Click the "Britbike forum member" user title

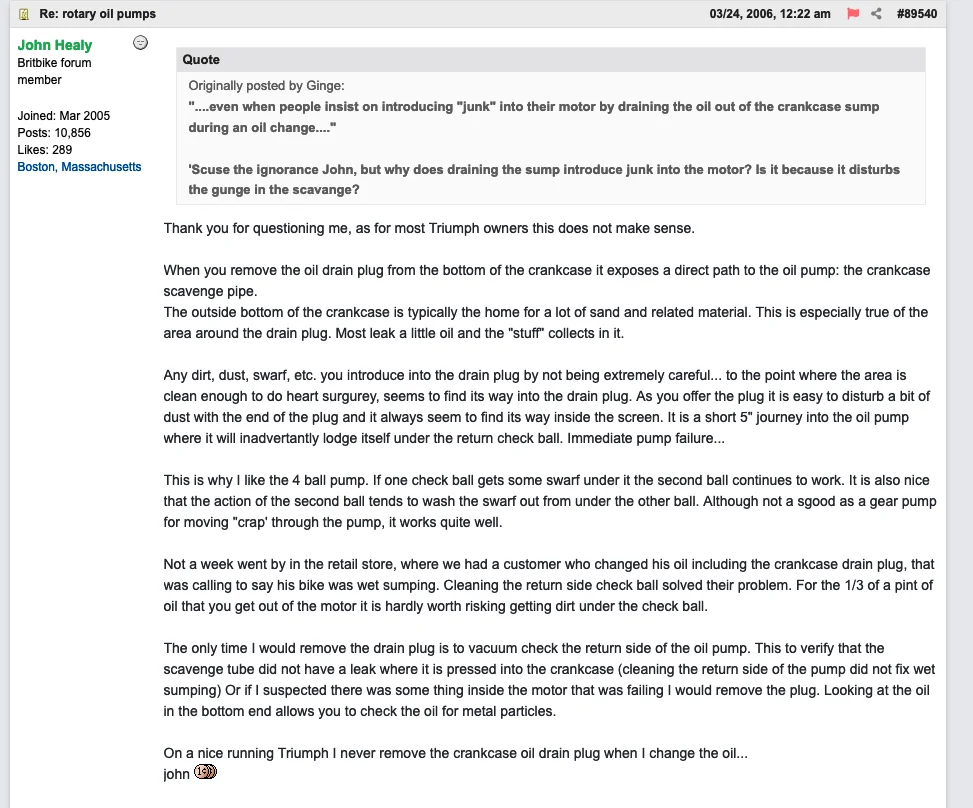point(54,71)
